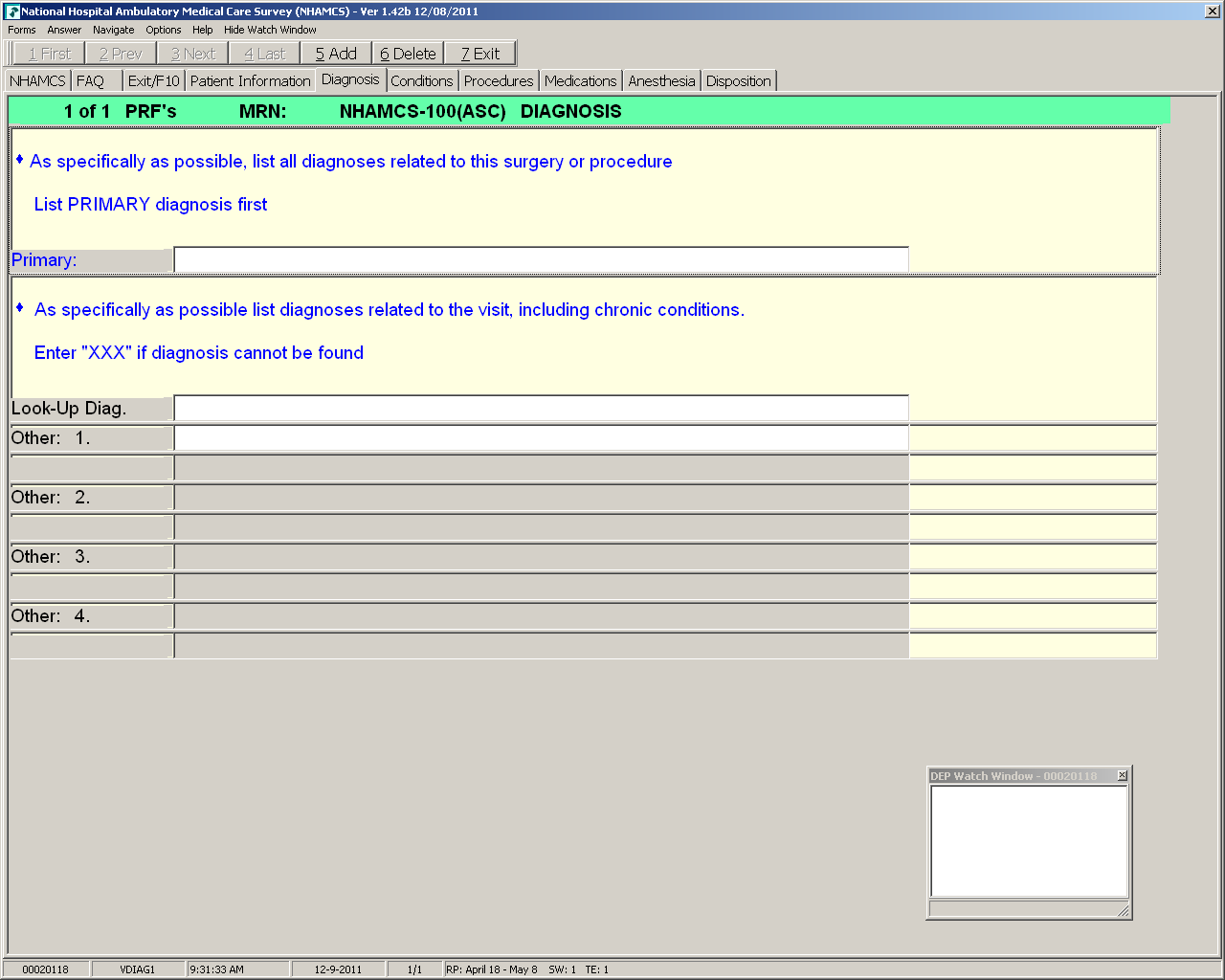Click the 'Other: 2.' label
Image resolution: width=1225 pixels, height=980 pixels.
[51, 498]
